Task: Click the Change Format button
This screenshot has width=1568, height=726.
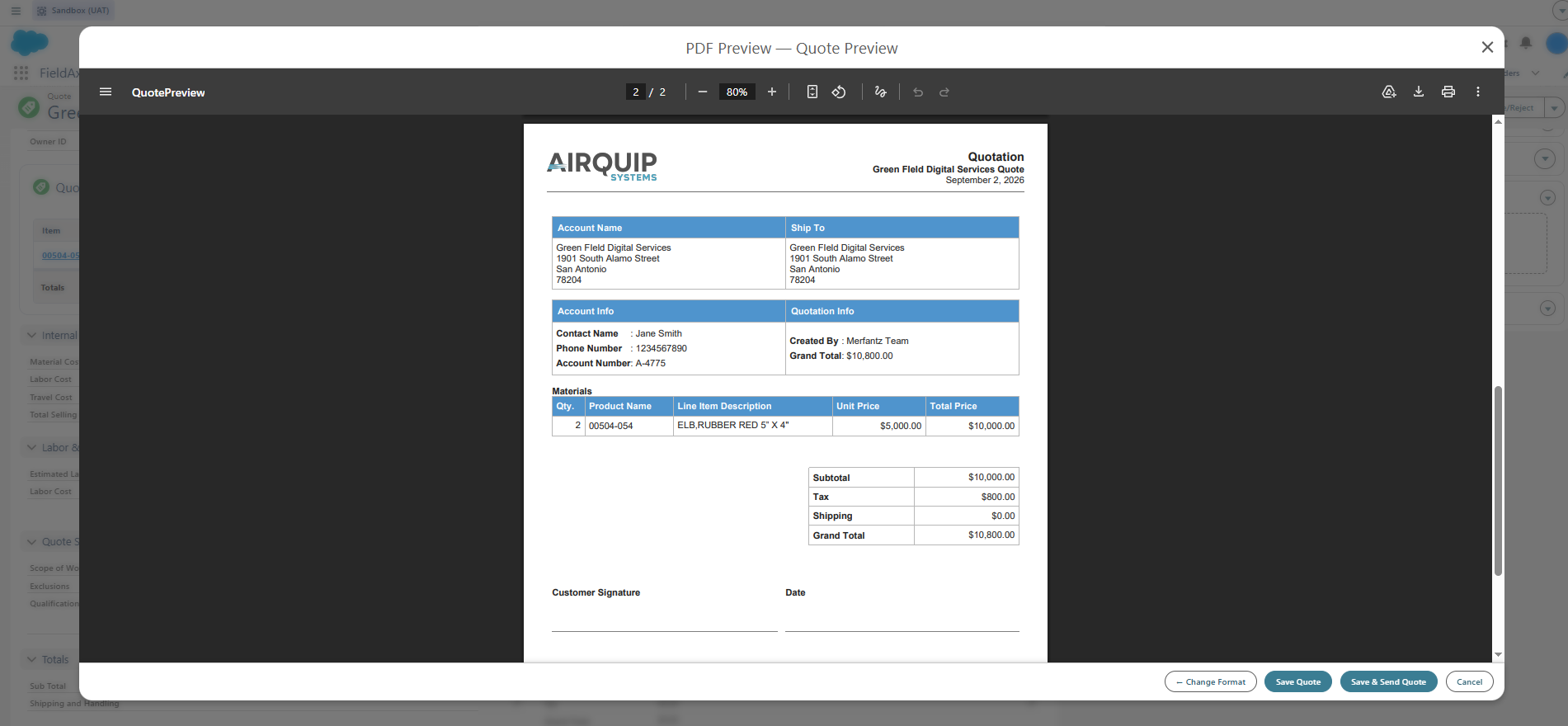Action: (x=1211, y=681)
